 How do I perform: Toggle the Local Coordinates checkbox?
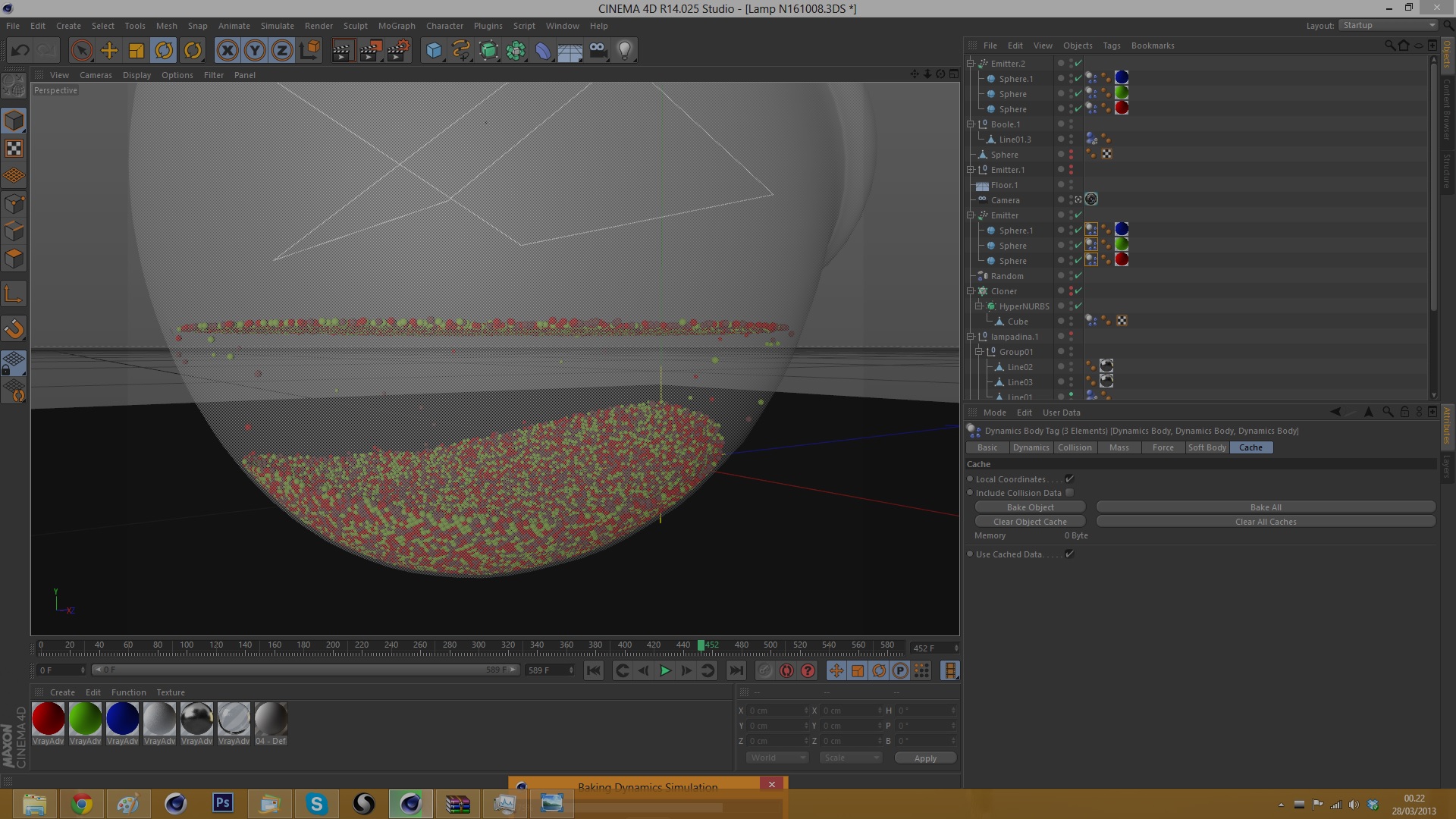coord(1069,479)
